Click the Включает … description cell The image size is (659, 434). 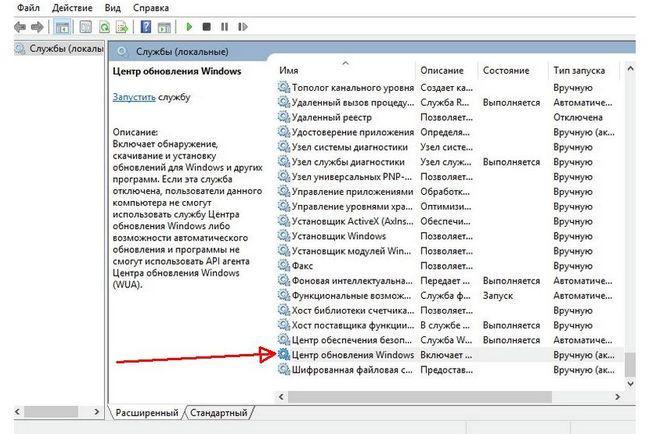446,355
